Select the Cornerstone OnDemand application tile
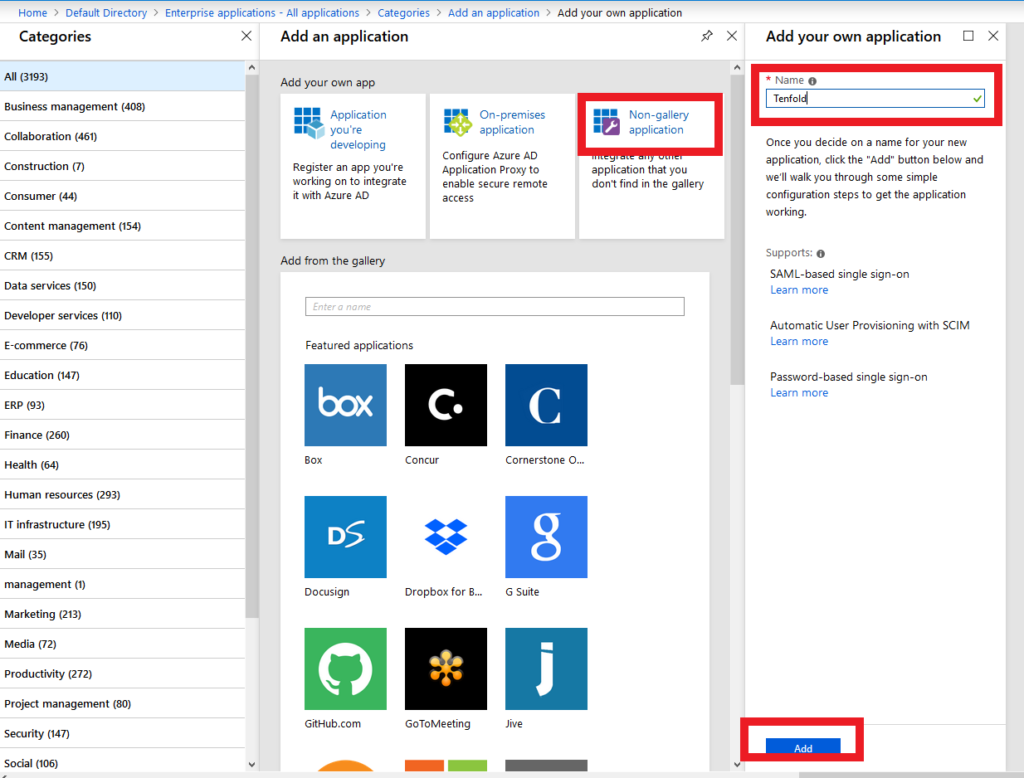This screenshot has width=1024, height=778. pyautogui.click(x=546, y=405)
